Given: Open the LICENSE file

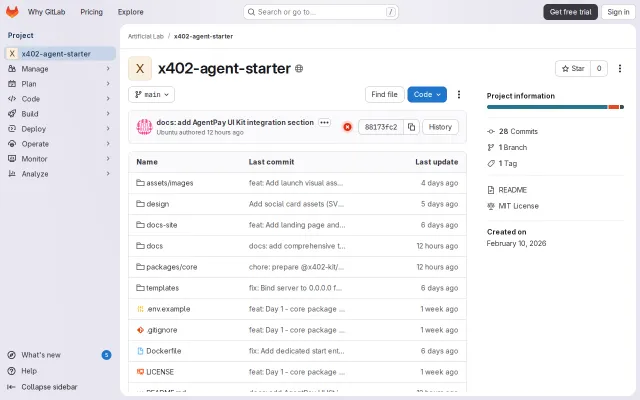Looking at the screenshot, I should click(160, 372).
